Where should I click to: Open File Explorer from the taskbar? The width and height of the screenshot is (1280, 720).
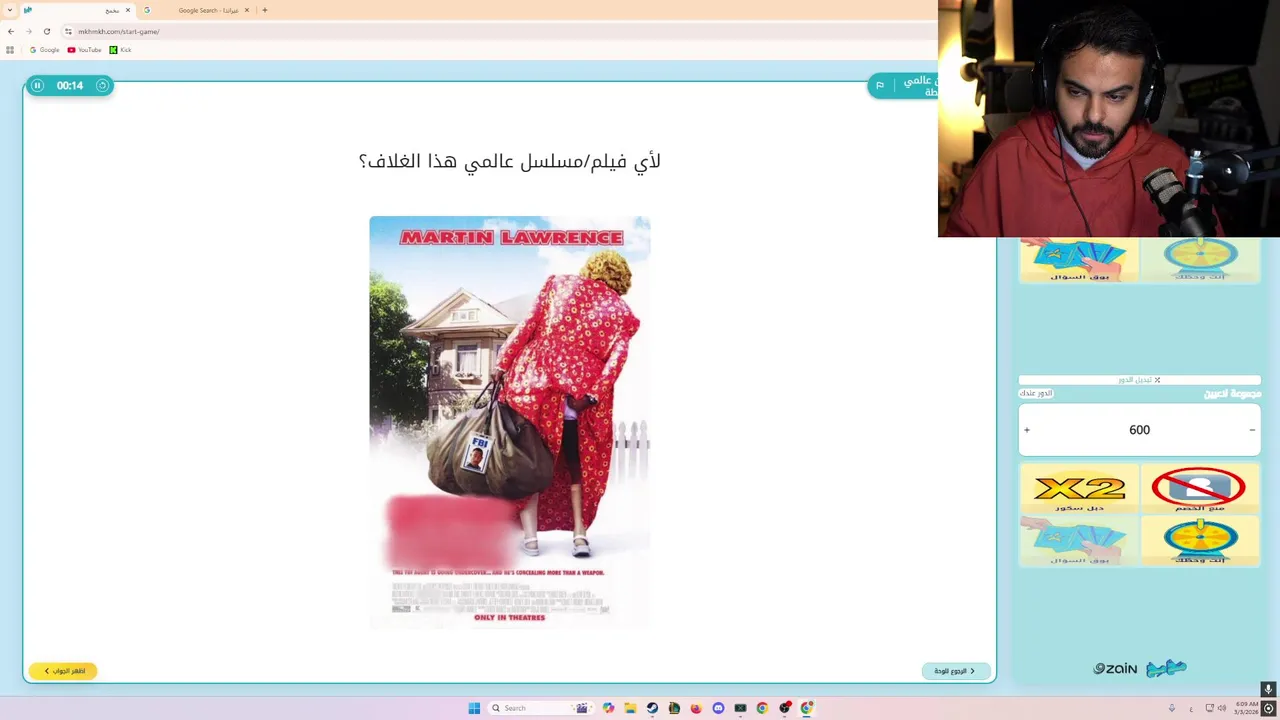[x=630, y=708]
